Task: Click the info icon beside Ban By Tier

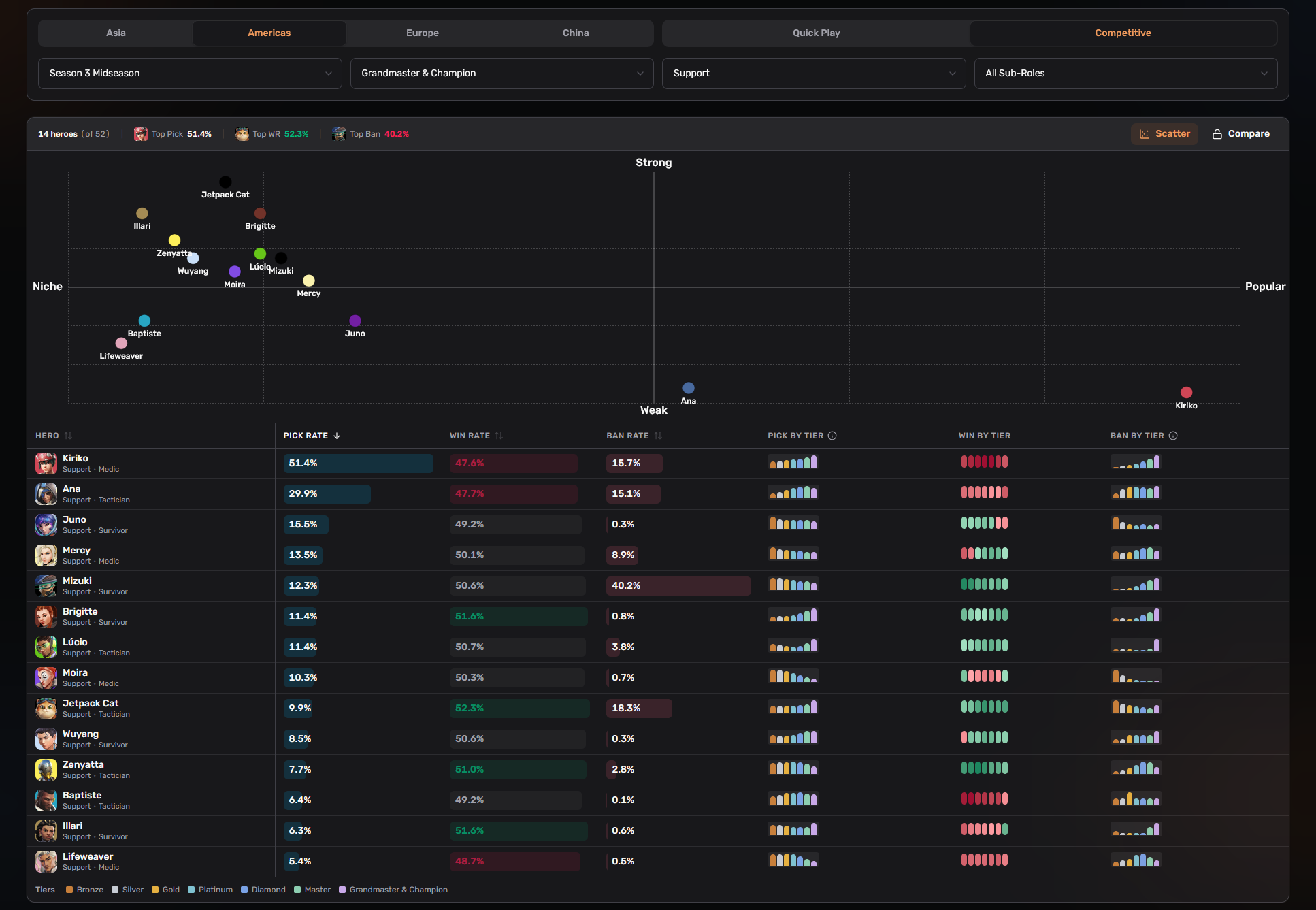Action: click(1173, 436)
